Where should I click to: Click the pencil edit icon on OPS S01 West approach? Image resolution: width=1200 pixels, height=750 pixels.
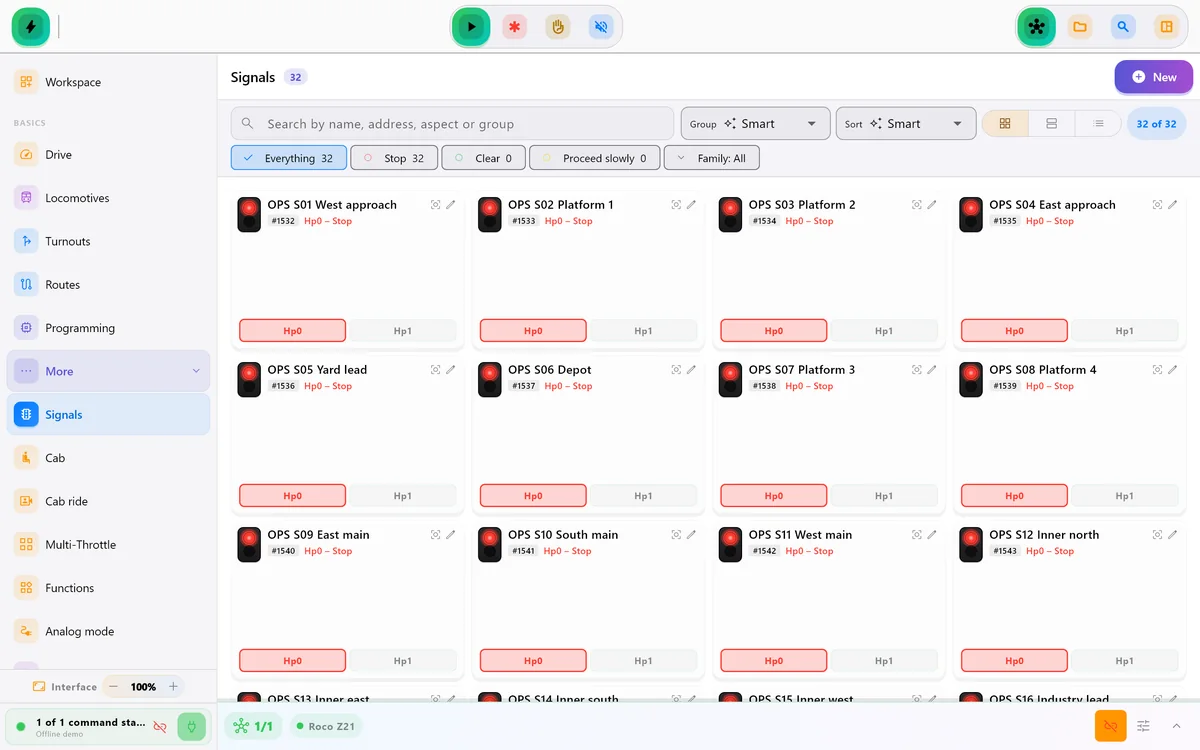coord(451,204)
